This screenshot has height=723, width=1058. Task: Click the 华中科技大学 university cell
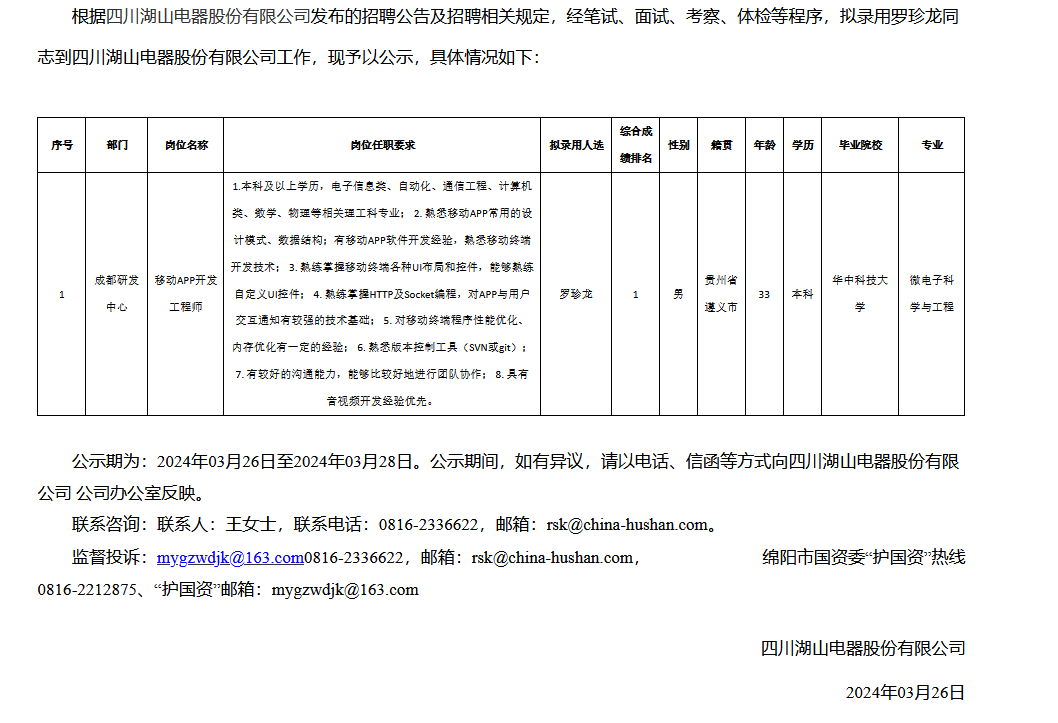[x=859, y=294]
